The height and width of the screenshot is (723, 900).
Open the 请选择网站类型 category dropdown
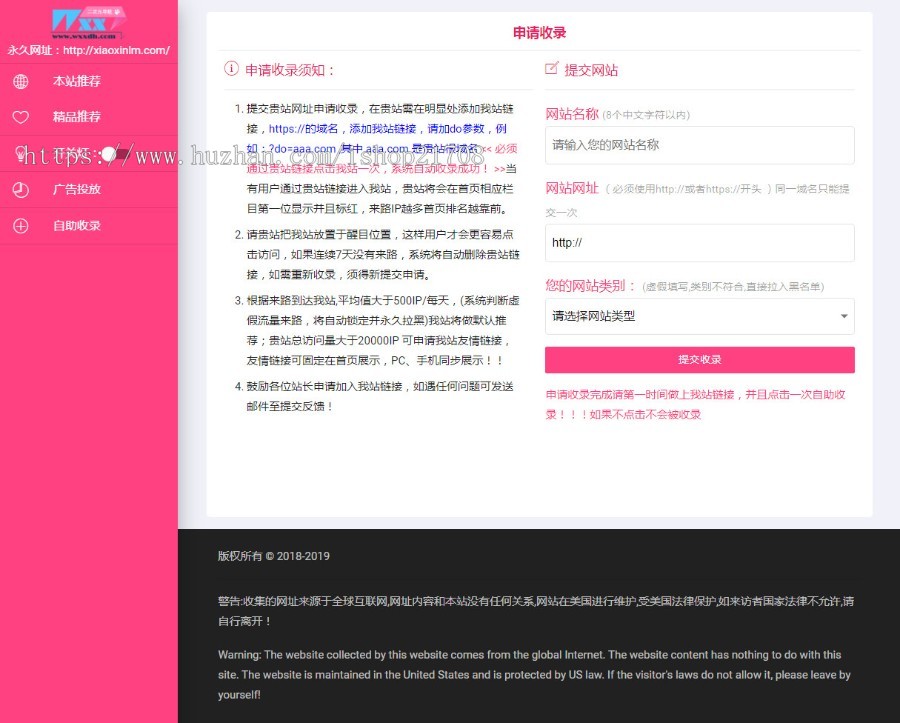pos(700,316)
